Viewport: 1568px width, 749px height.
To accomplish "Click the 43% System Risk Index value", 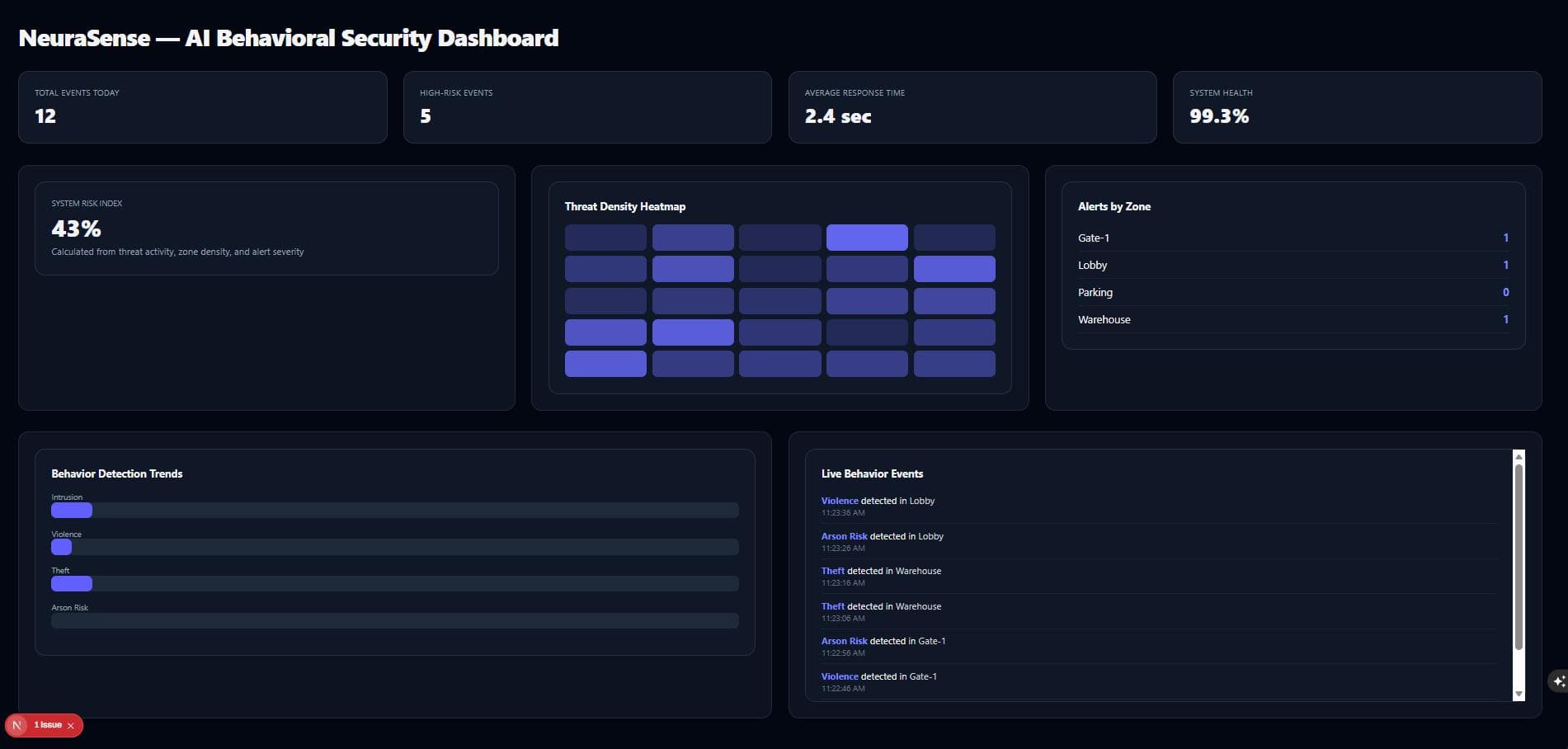I will coord(76,228).
